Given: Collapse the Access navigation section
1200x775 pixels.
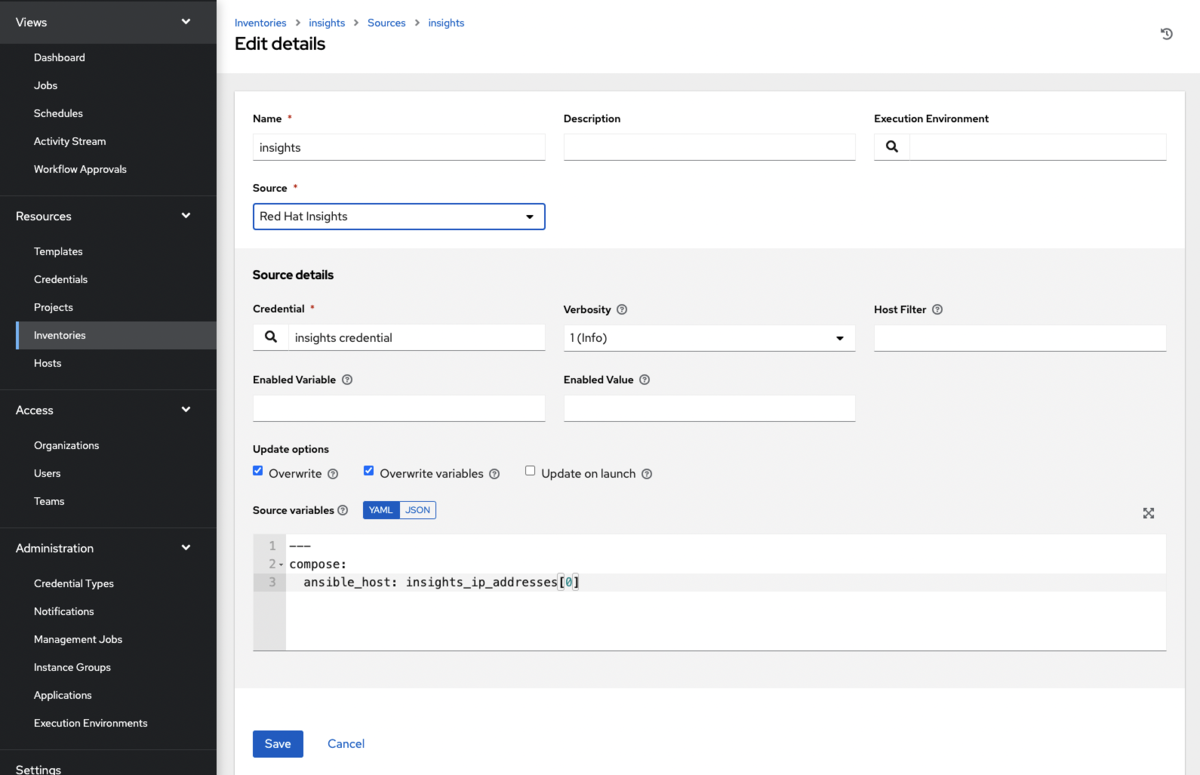Looking at the screenshot, I should tap(108, 410).
